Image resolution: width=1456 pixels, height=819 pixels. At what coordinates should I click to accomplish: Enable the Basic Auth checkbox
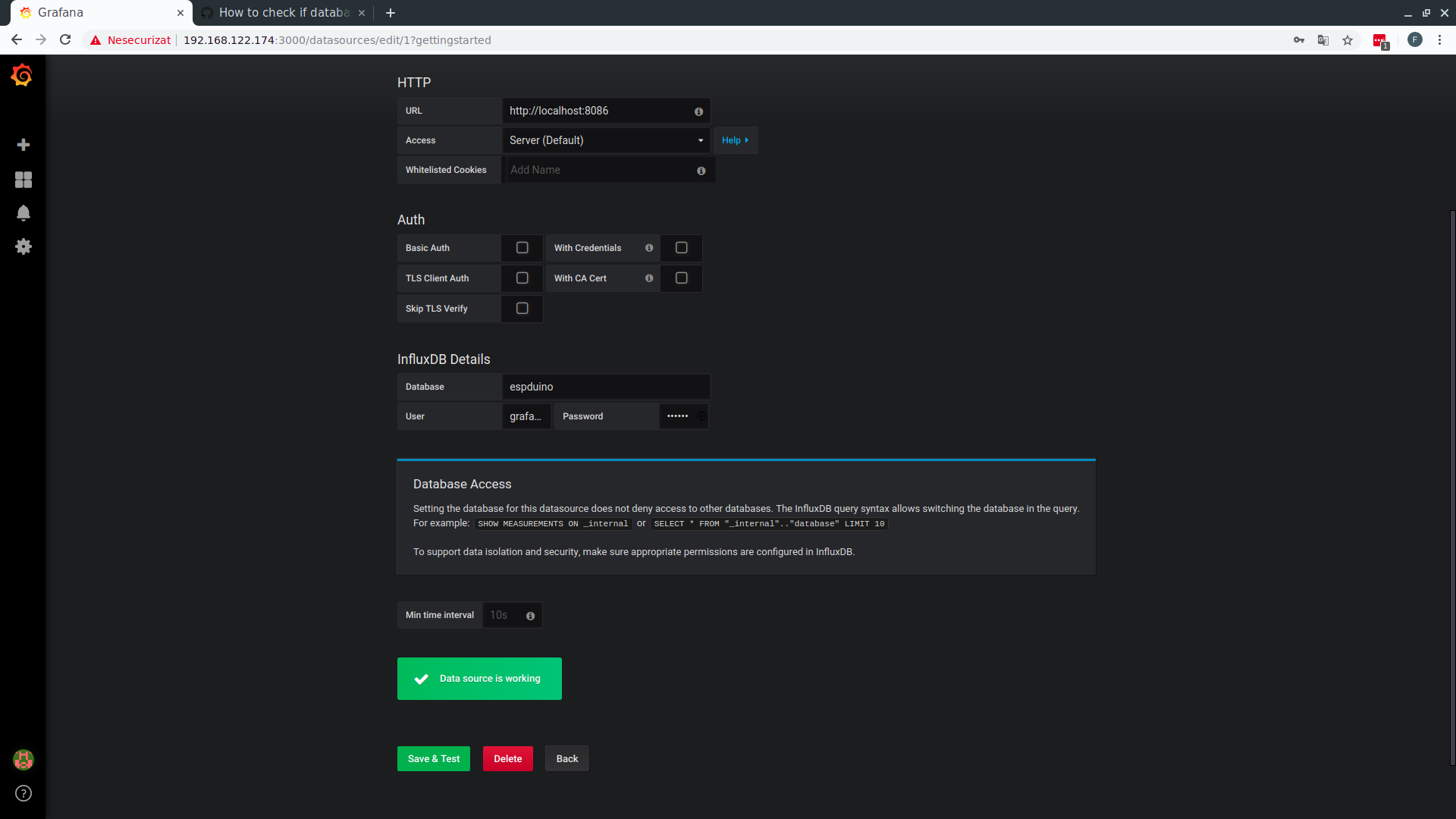click(522, 248)
